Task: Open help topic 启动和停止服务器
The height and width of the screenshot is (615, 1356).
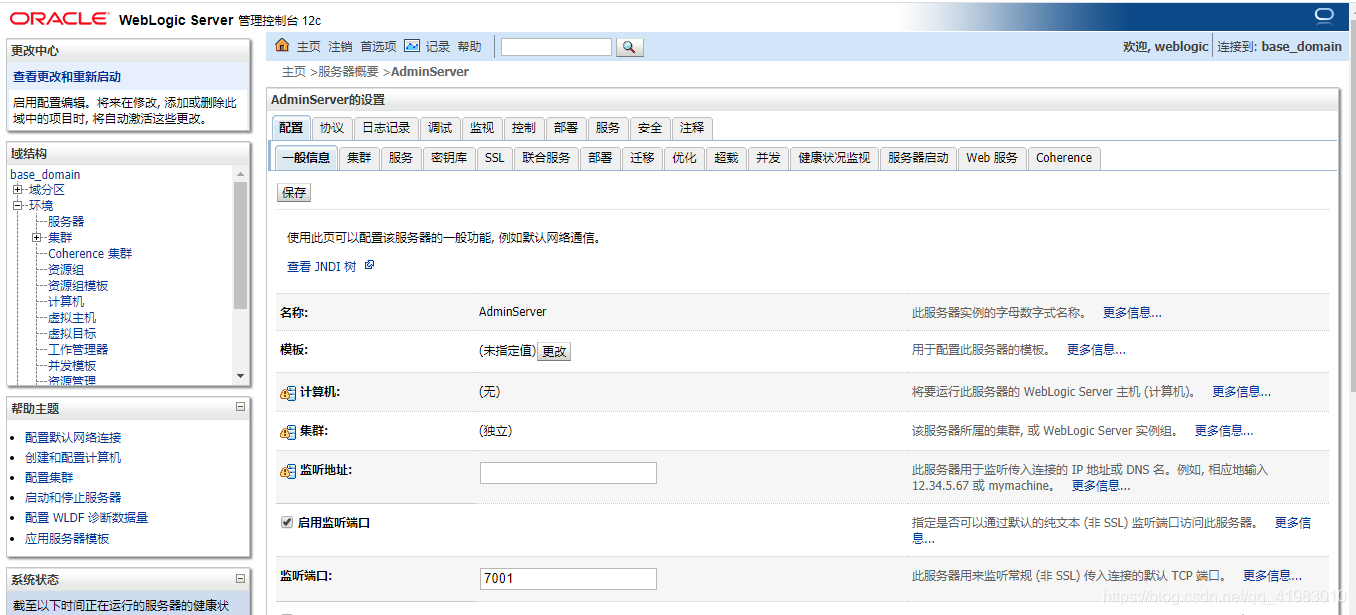Action: (x=73, y=498)
